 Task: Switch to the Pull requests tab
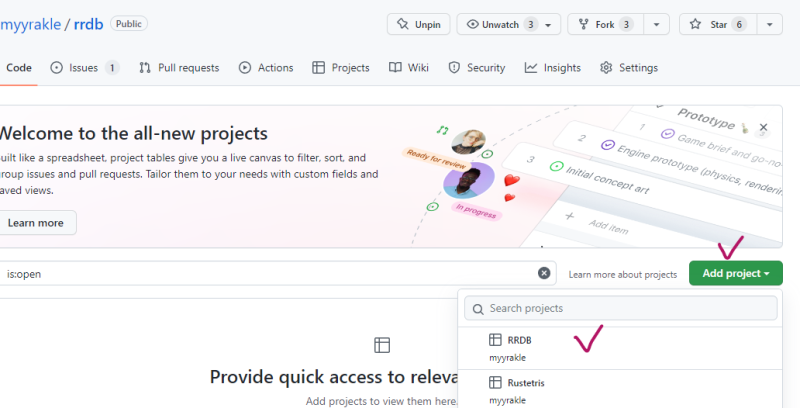(x=179, y=68)
